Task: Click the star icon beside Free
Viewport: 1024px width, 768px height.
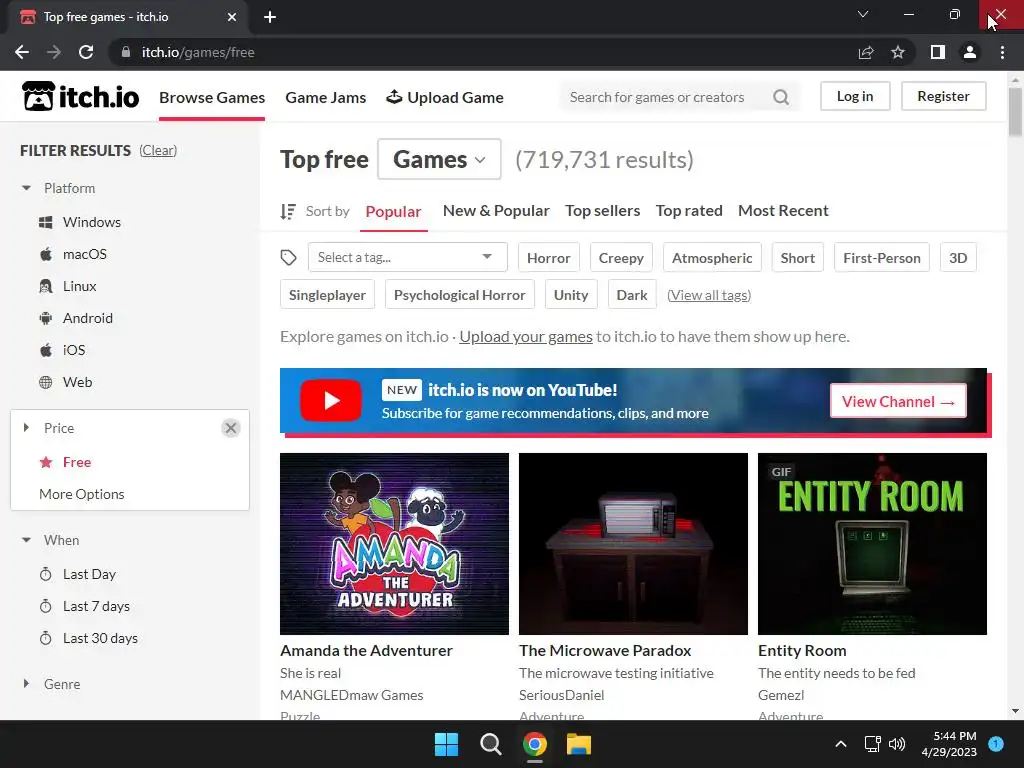Action: tap(46, 462)
